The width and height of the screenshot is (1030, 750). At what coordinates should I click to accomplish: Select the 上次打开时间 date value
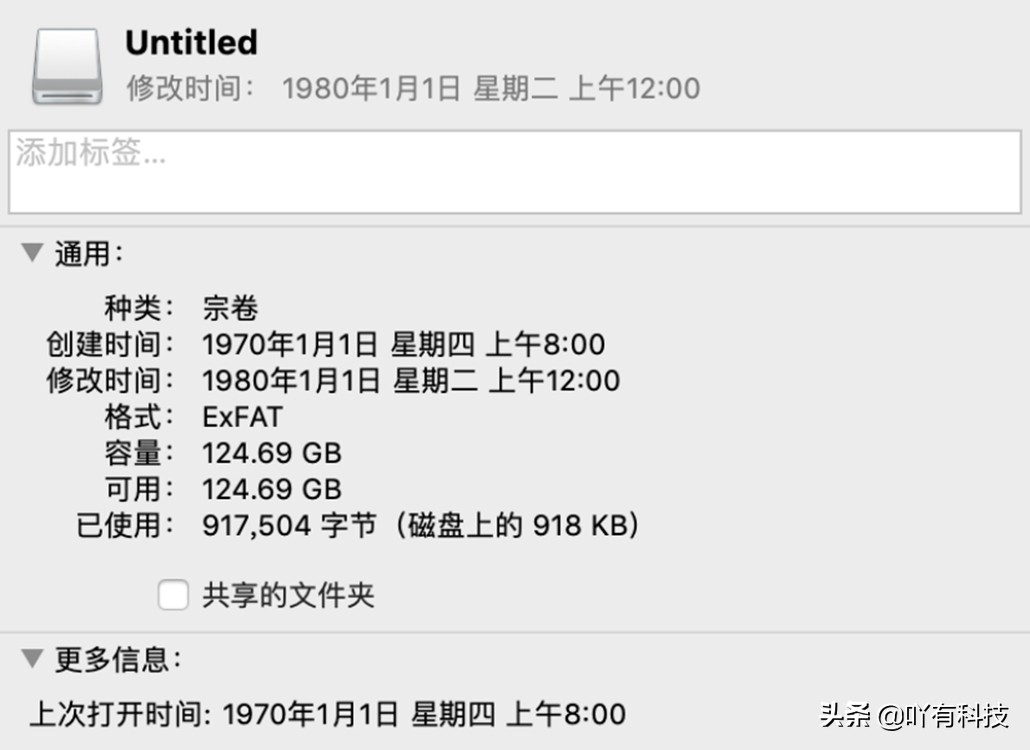(x=424, y=714)
